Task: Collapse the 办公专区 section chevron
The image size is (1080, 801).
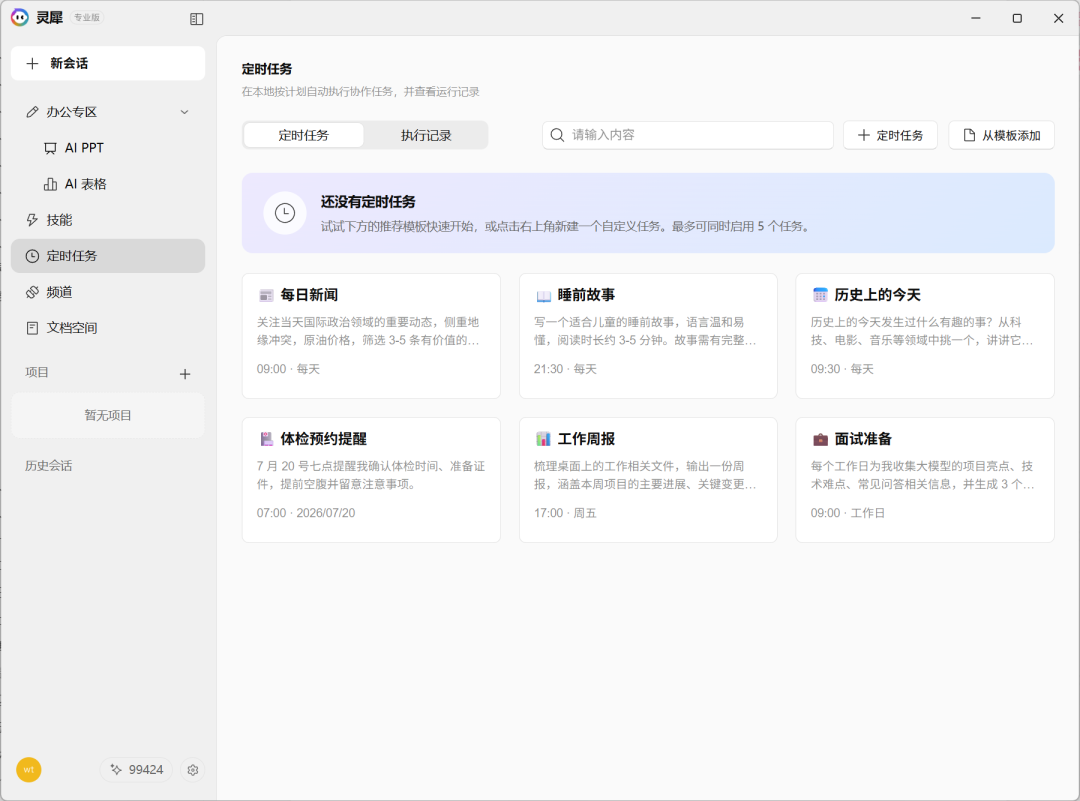Action: point(185,112)
